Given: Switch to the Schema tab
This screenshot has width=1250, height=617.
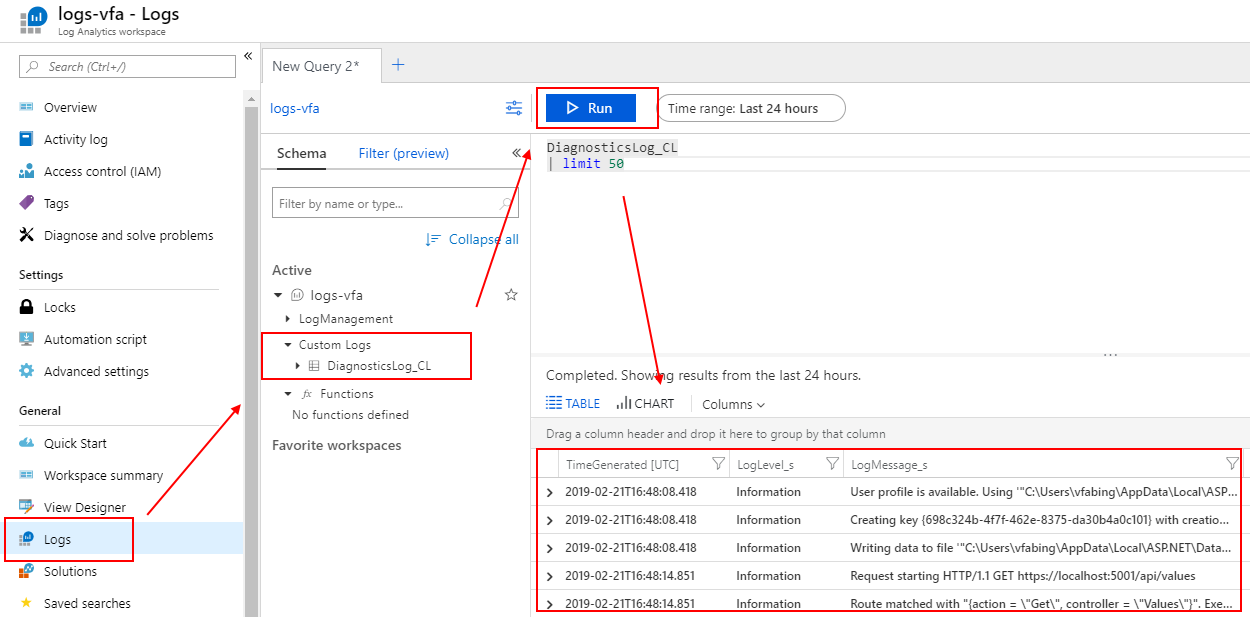Looking at the screenshot, I should pyautogui.click(x=302, y=153).
